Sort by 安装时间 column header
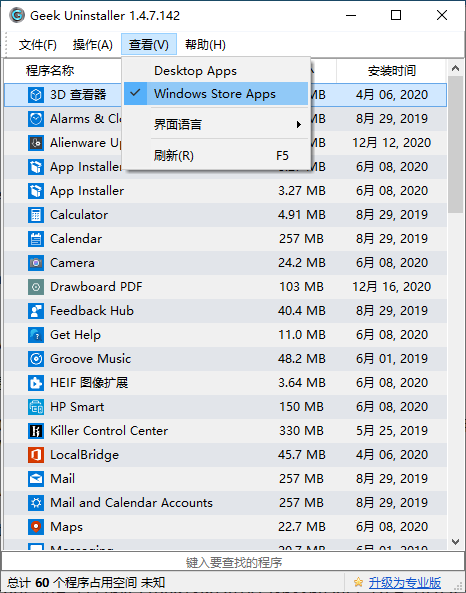 (391, 71)
